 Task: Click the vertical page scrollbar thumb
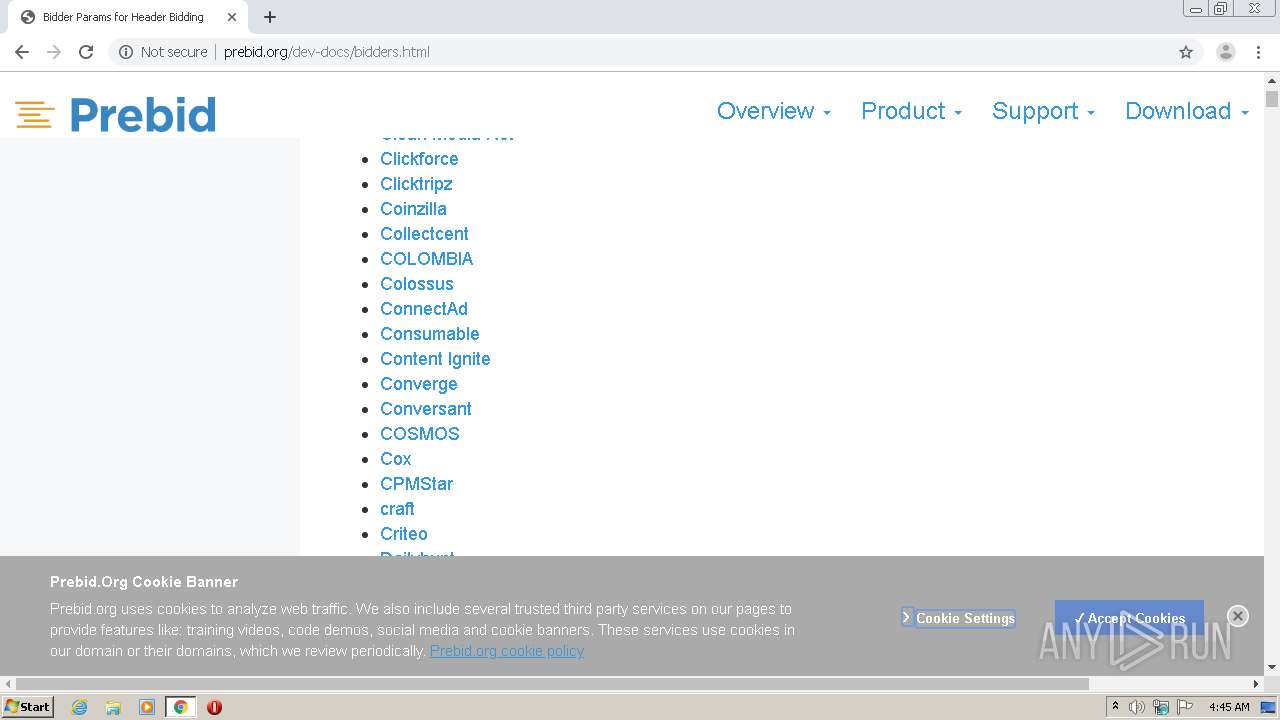point(1271,98)
